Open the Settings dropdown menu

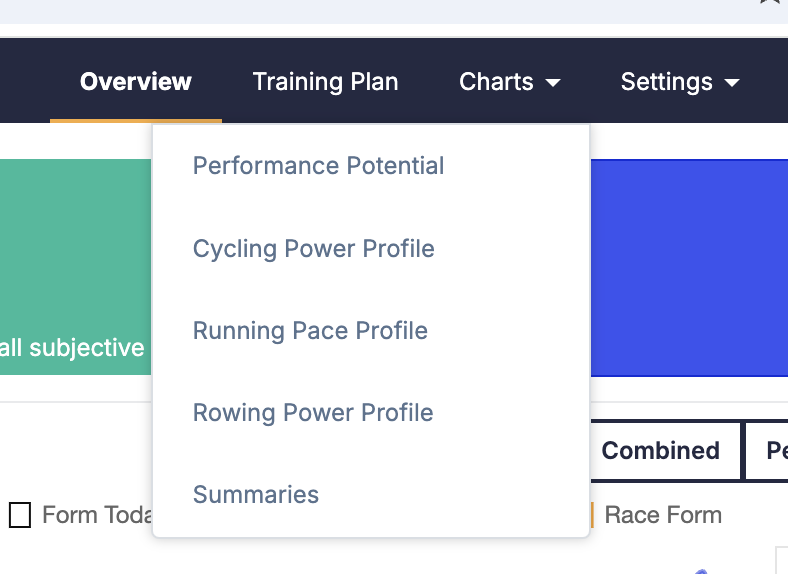coord(680,81)
